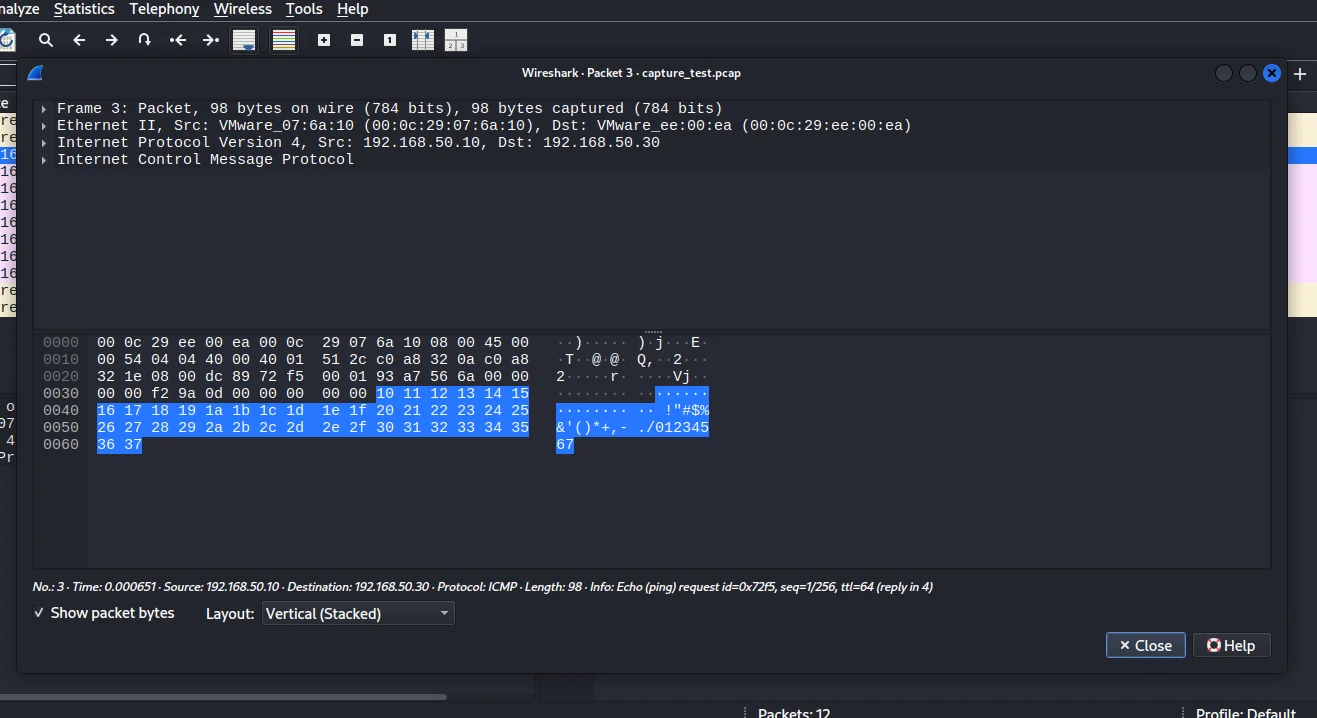This screenshot has width=1317, height=718.
Task: Close the Packet 3 dialog window
Action: pos(1272,73)
